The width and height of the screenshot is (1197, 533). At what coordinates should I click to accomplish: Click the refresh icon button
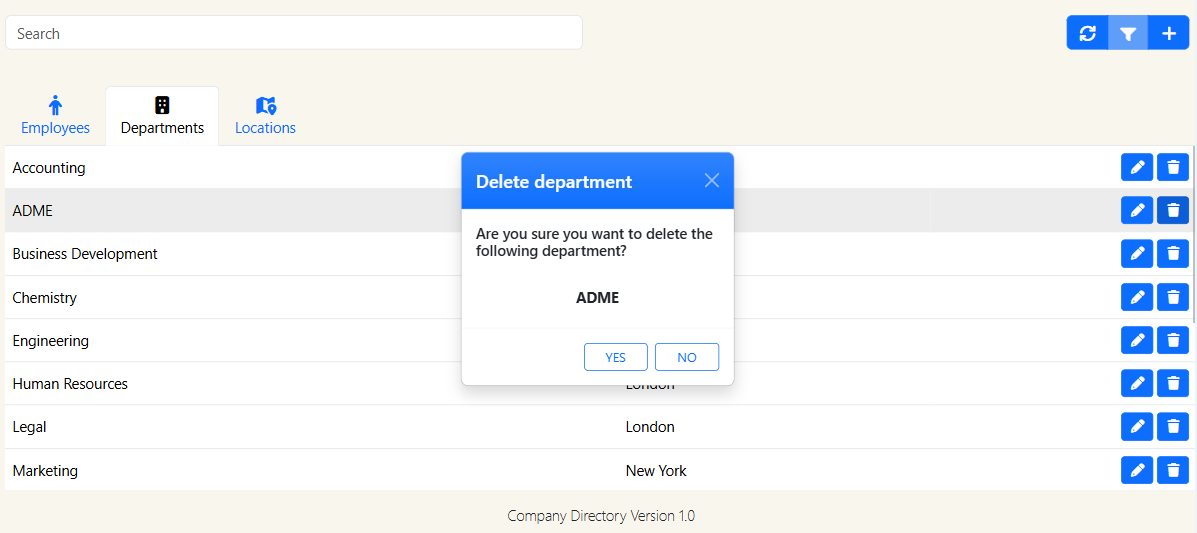tap(1087, 33)
